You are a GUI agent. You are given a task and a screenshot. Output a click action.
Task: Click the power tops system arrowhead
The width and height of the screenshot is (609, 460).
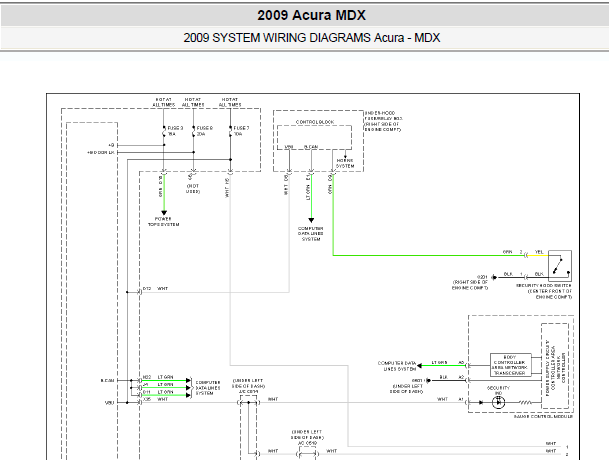164,213
